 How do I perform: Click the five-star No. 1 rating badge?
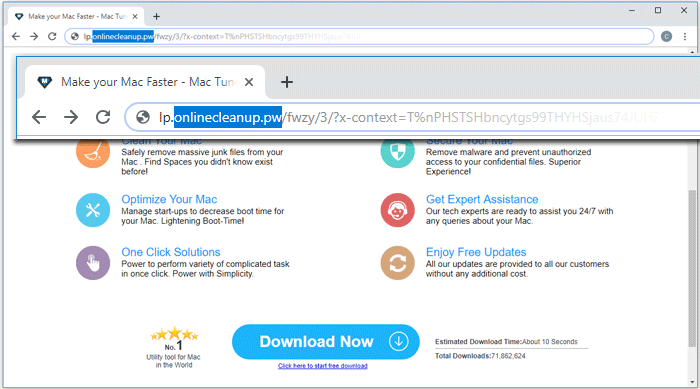174,347
